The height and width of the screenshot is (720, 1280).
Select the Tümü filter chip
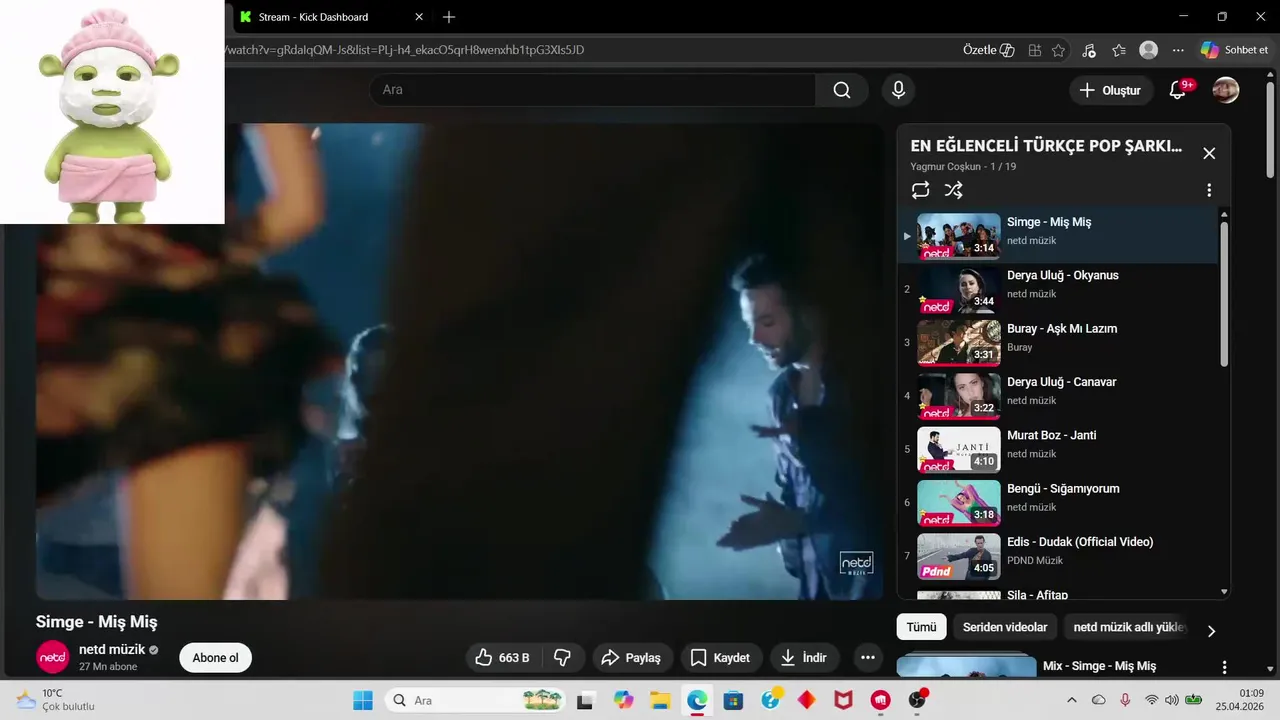(x=921, y=627)
